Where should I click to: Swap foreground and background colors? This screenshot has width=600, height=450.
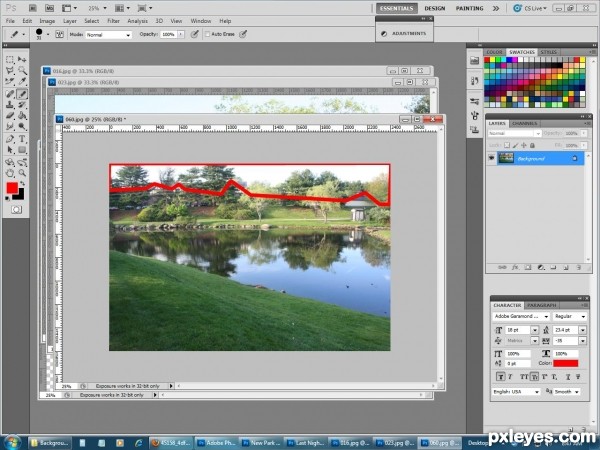pos(23,184)
